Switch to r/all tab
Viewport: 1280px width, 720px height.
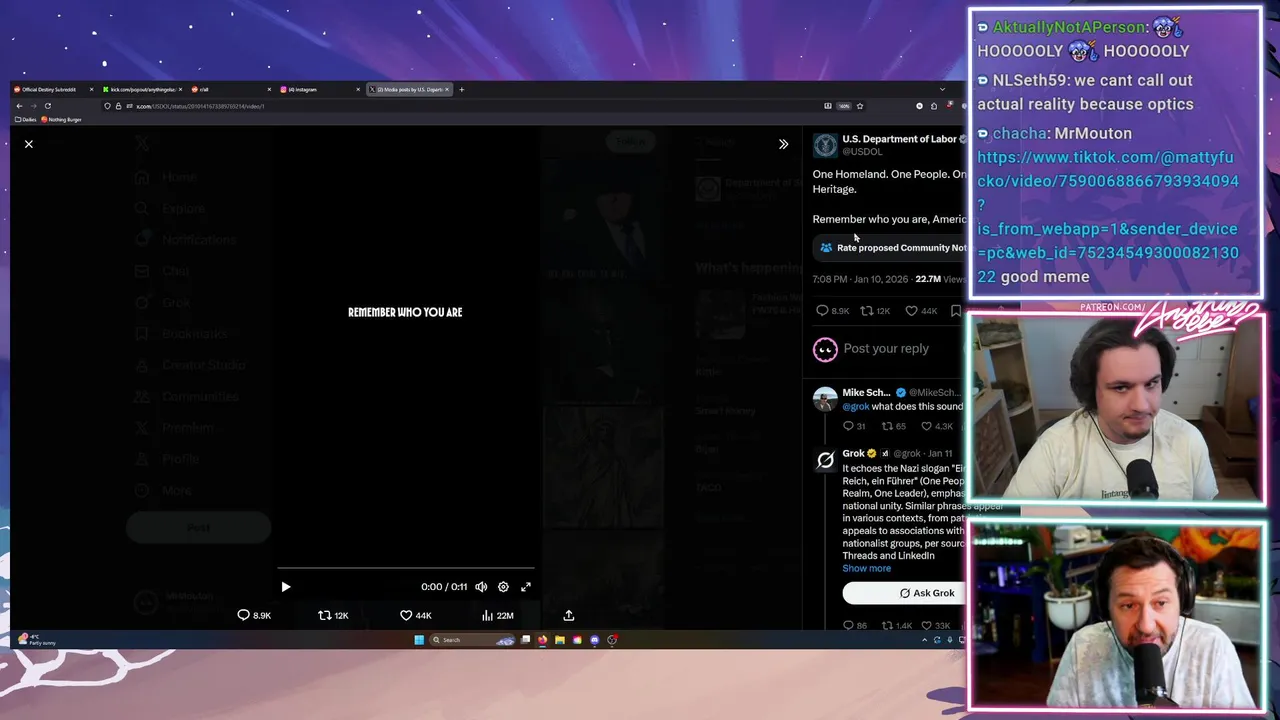pyautogui.click(x=230, y=90)
